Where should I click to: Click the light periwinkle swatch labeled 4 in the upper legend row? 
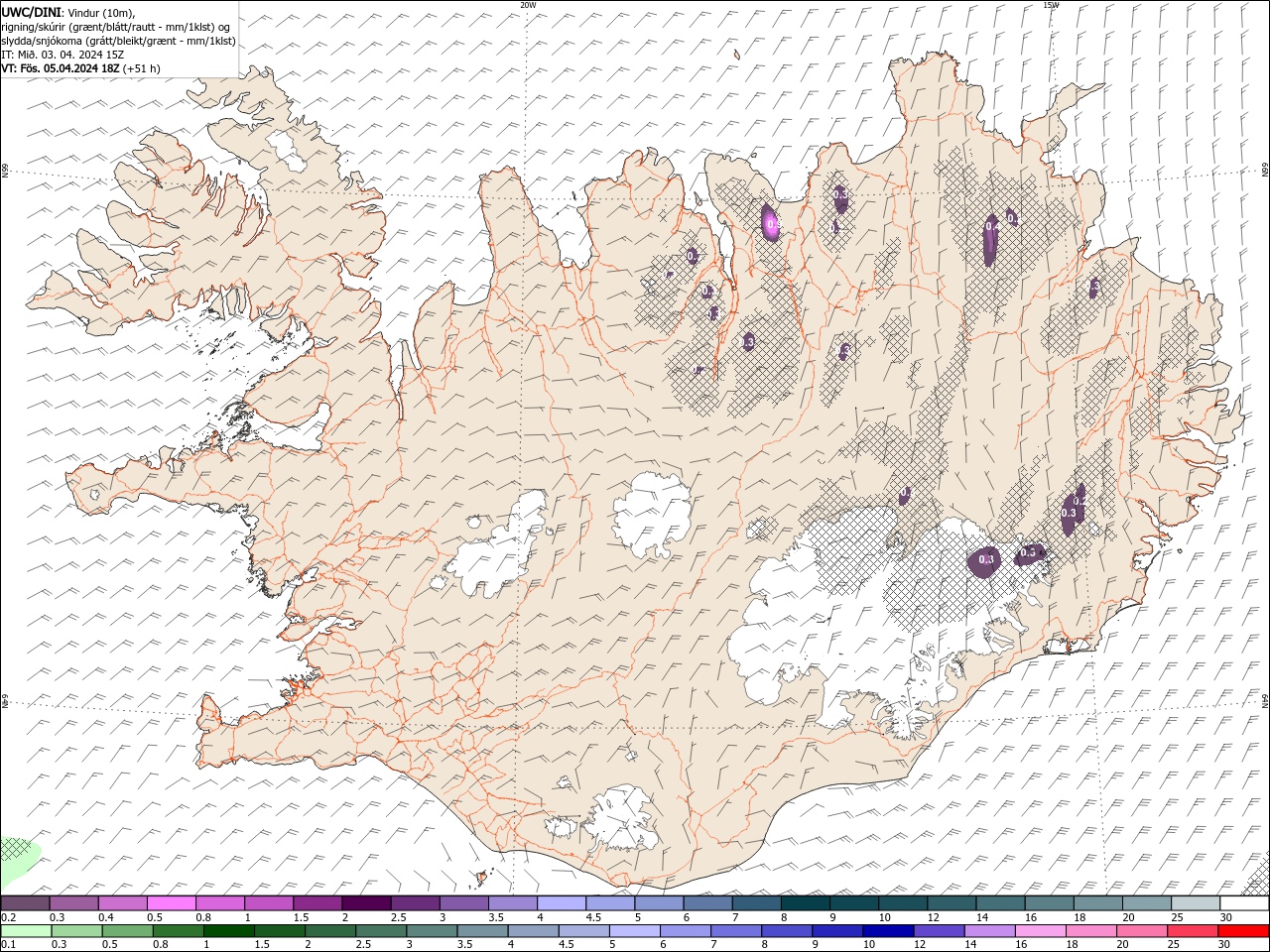point(562,903)
